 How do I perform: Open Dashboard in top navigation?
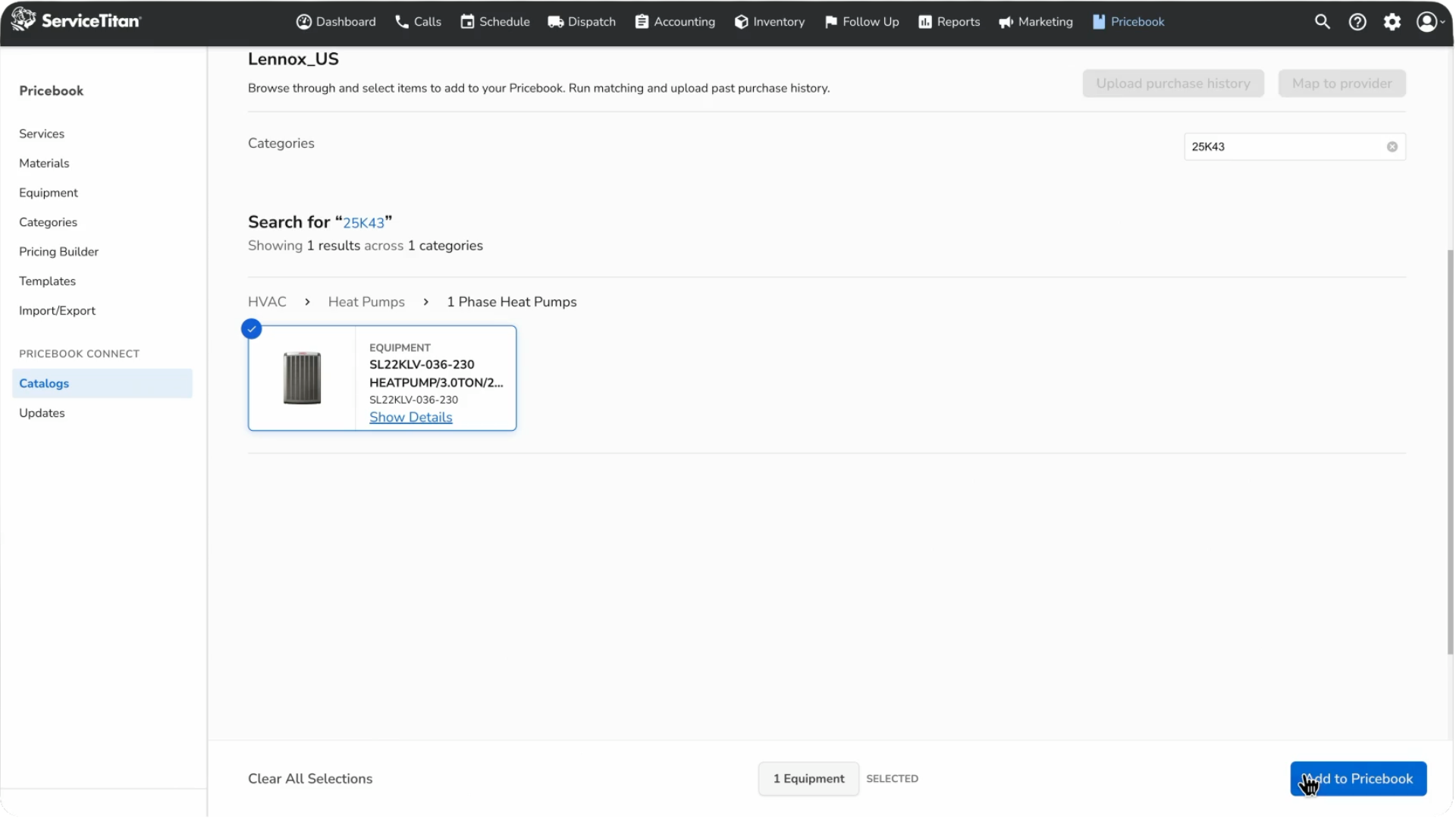pos(336,22)
